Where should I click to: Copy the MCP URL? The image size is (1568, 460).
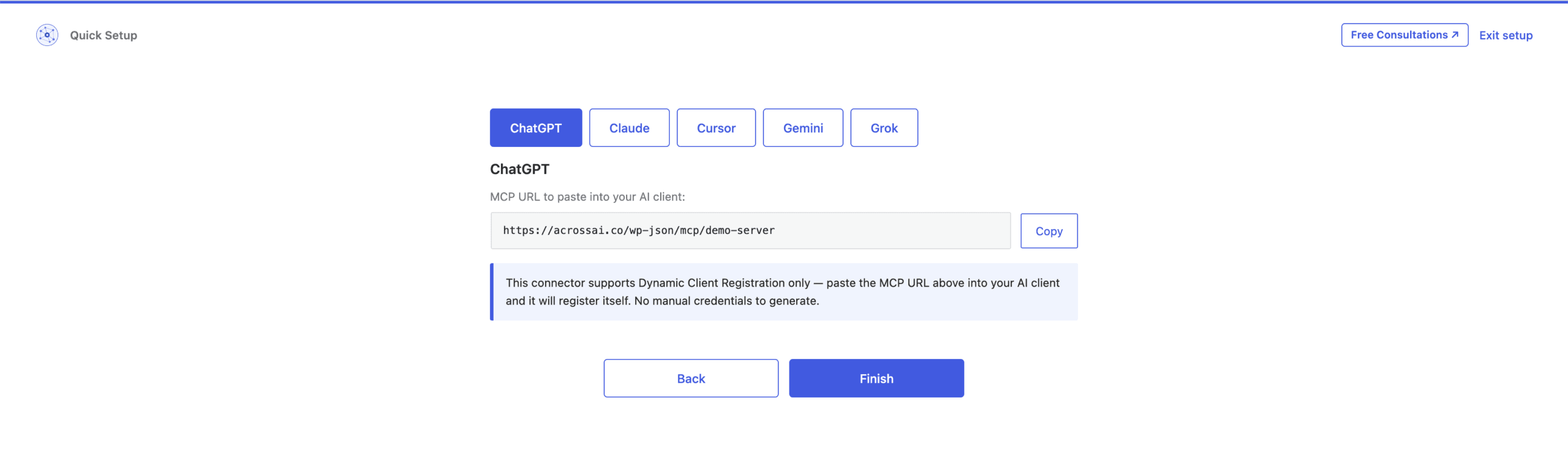pyautogui.click(x=1049, y=231)
